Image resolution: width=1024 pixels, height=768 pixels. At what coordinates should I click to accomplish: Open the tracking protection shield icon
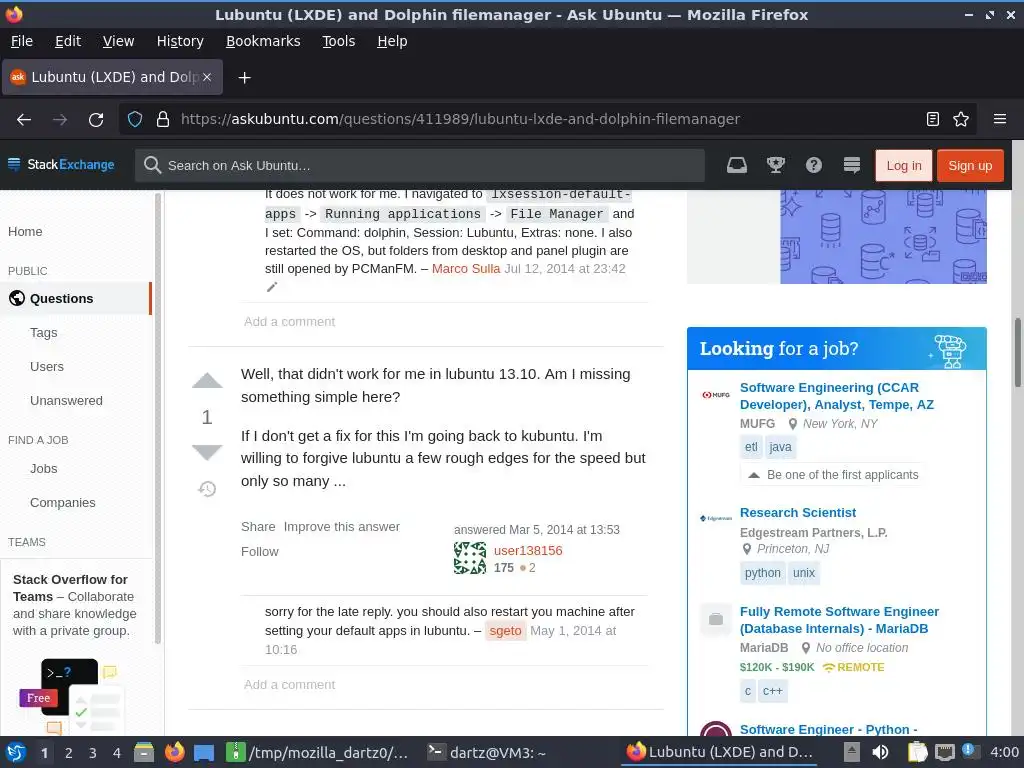(135, 120)
